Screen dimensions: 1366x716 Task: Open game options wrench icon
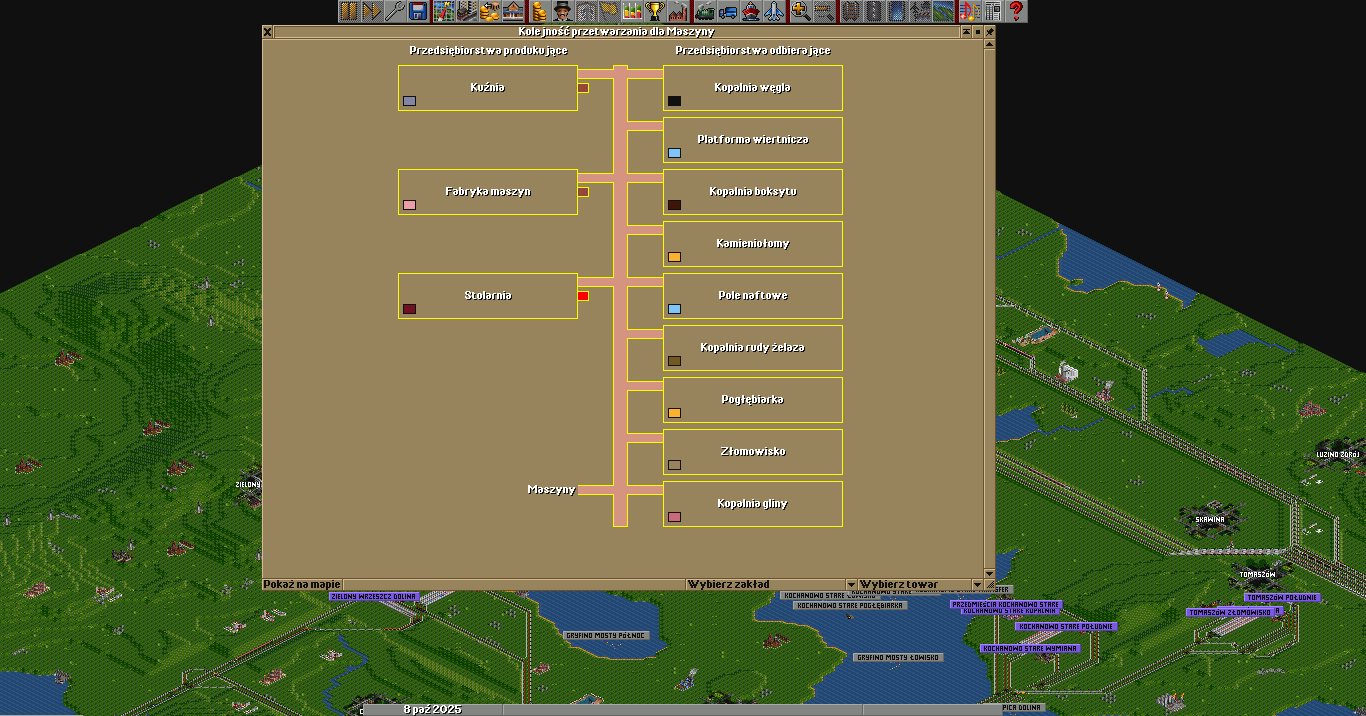[395, 11]
